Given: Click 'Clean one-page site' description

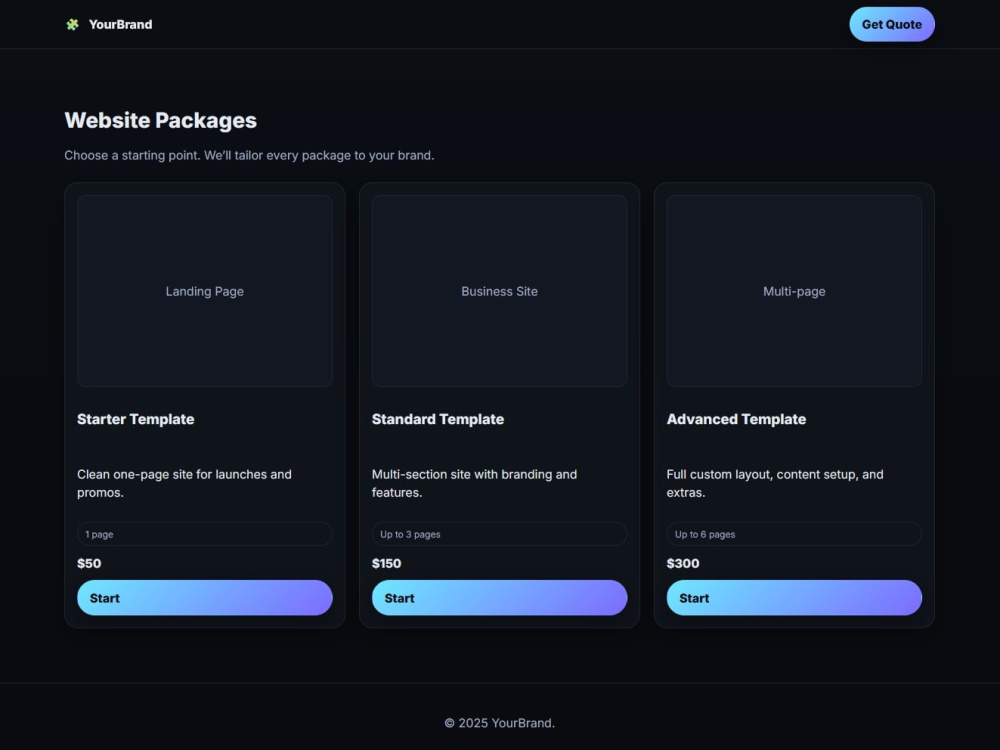Looking at the screenshot, I should tap(184, 483).
